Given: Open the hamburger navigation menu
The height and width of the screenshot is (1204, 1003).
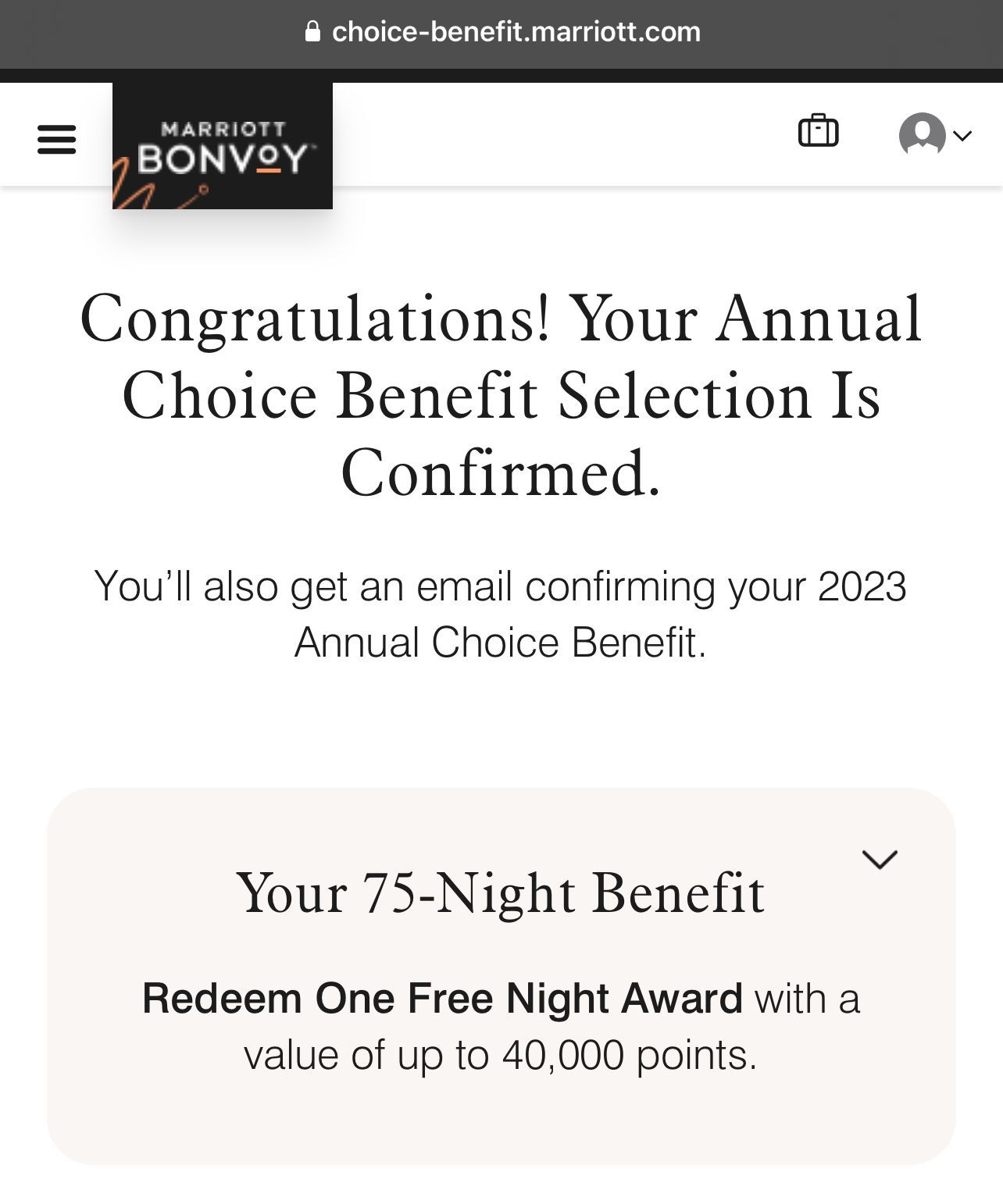Looking at the screenshot, I should tap(56, 140).
